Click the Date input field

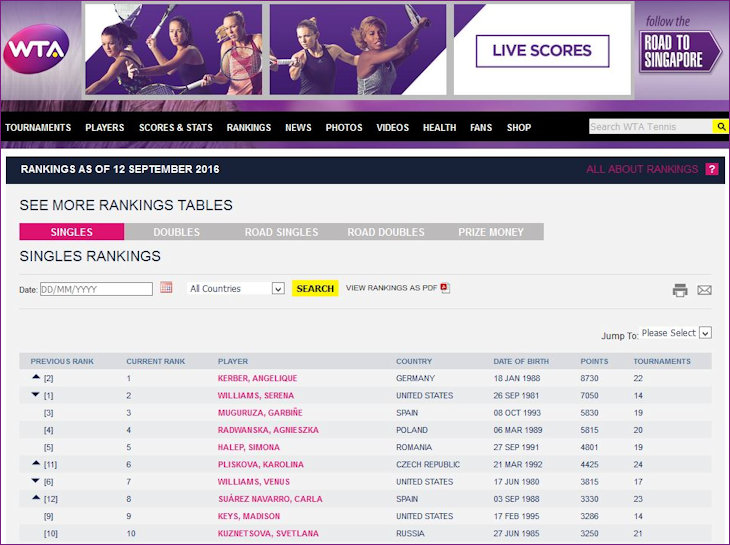coord(96,289)
